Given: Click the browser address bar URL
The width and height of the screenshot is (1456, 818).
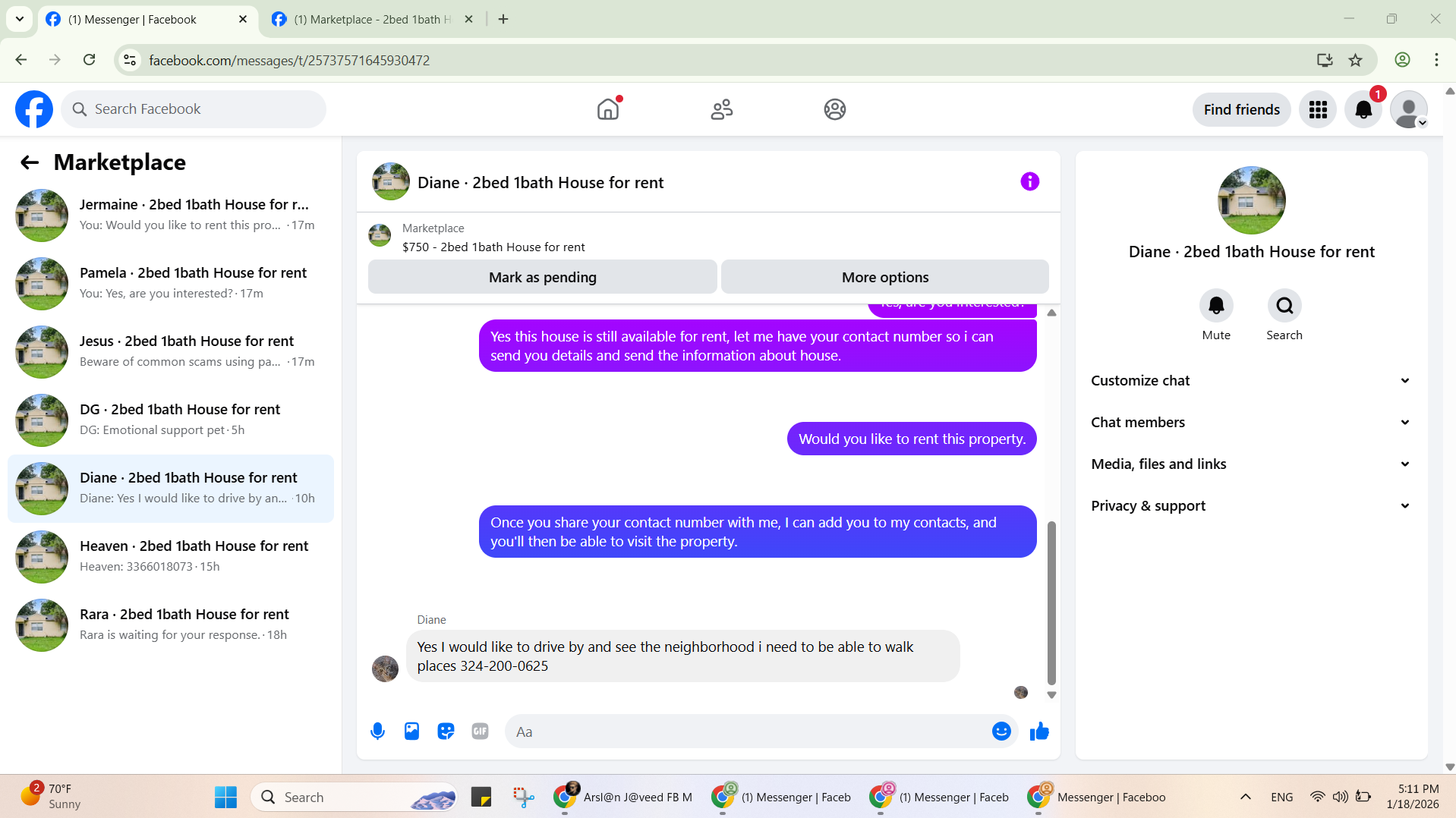Looking at the screenshot, I should coord(289,60).
